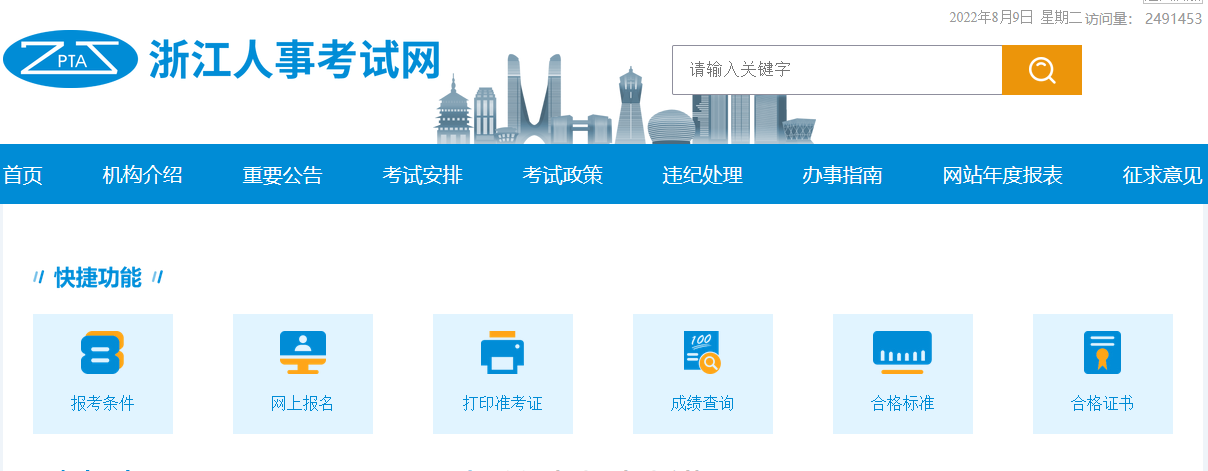Screen dimensions: 1208x471
Task: Open the 成绩查询 score lookup icon
Action: (x=702, y=352)
